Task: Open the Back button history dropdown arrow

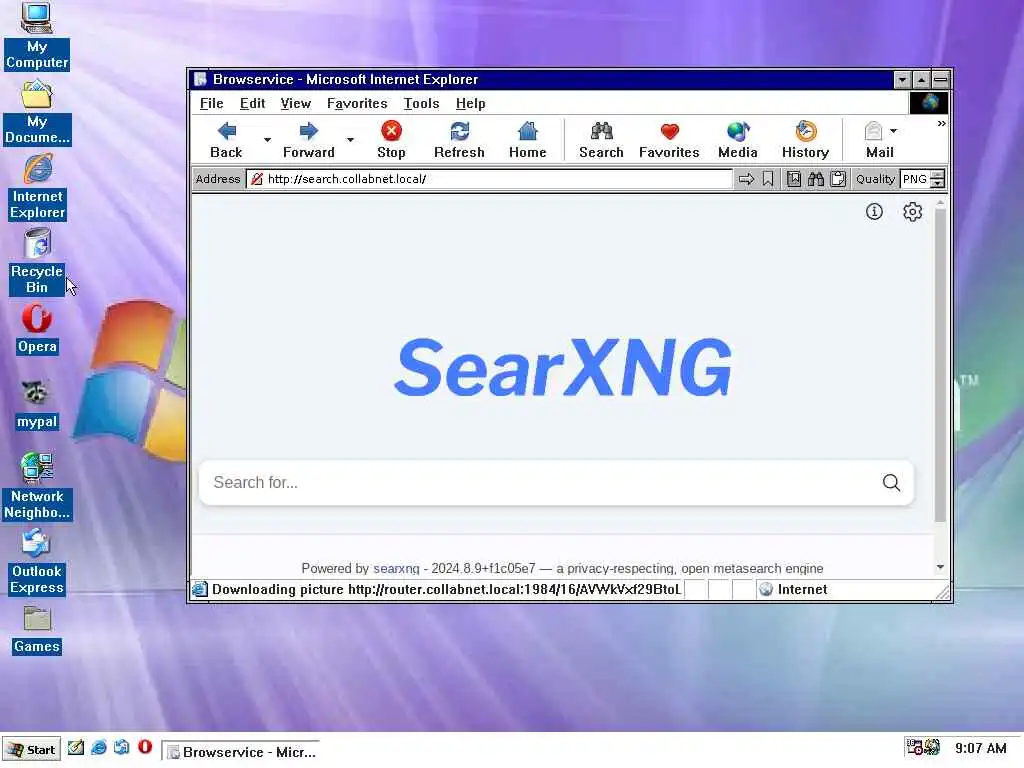Action: click(267, 140)
